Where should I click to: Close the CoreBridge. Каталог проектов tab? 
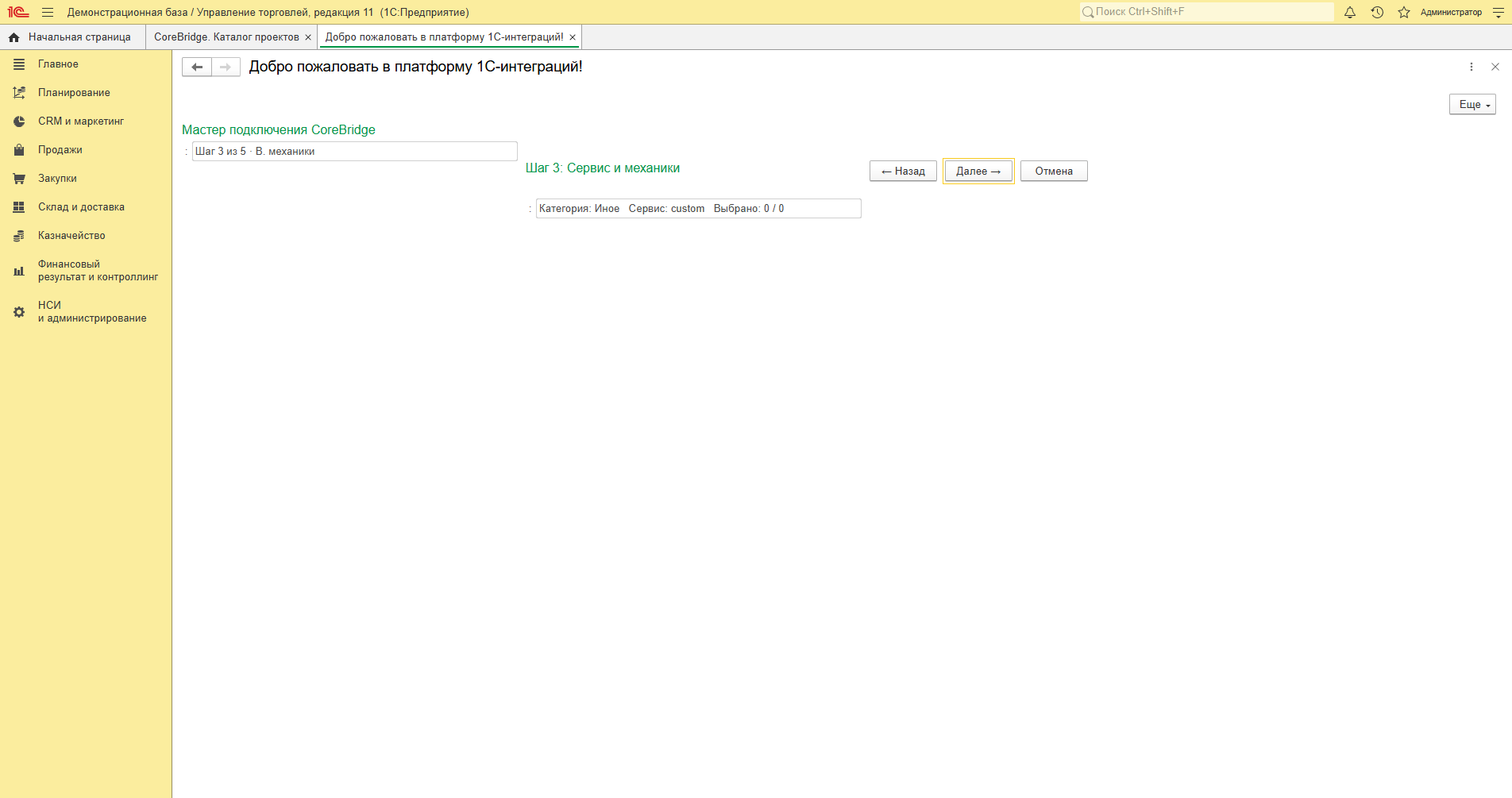[308, 37]
